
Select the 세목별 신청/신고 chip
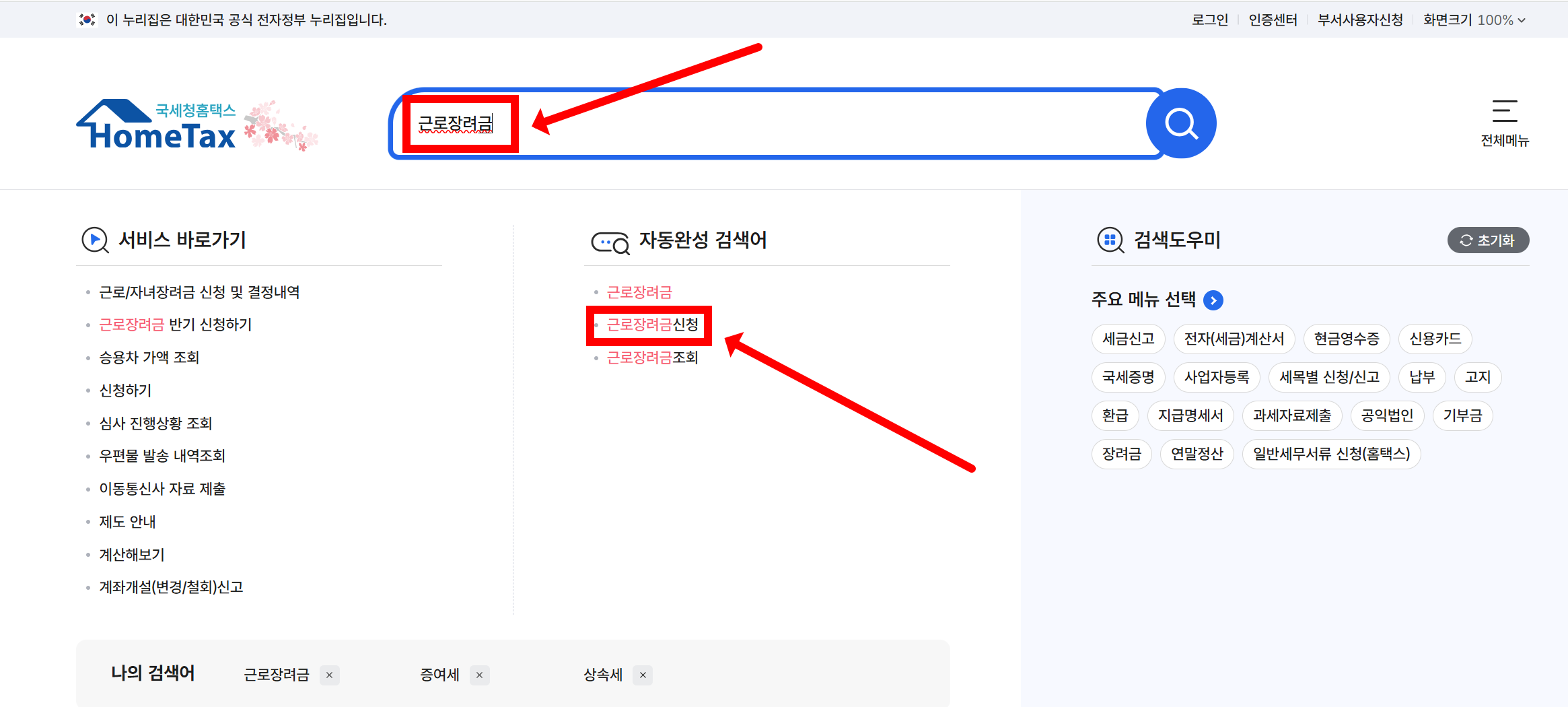pos(1329,377)
